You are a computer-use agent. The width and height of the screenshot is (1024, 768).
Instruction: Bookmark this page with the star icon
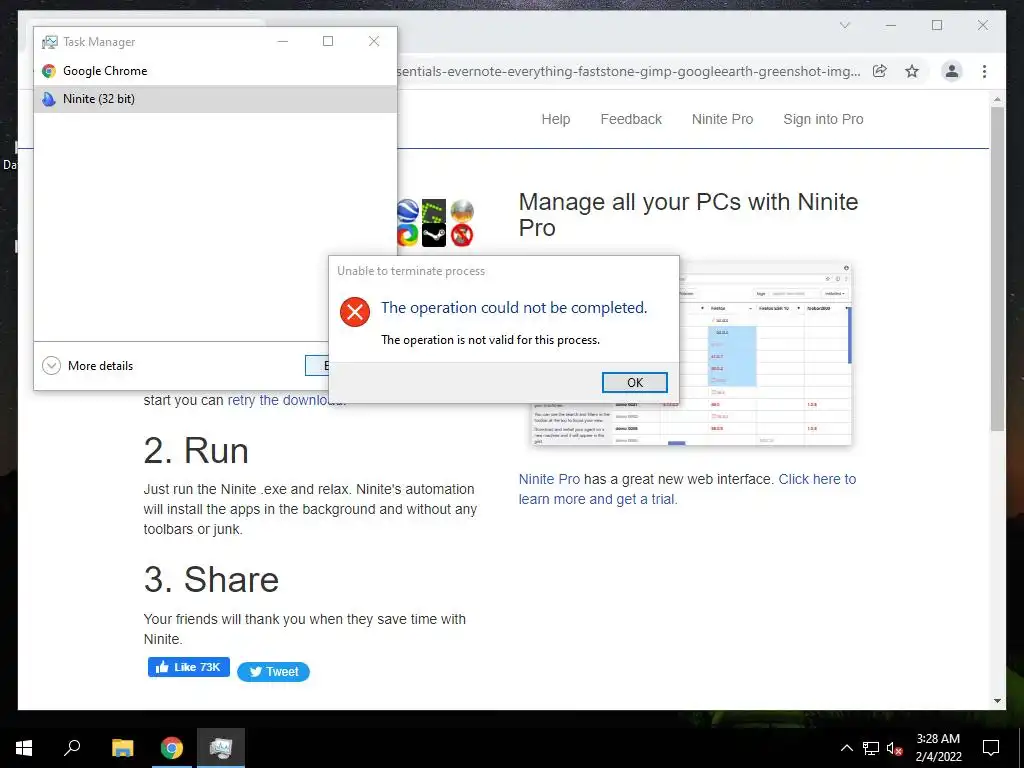912,71
